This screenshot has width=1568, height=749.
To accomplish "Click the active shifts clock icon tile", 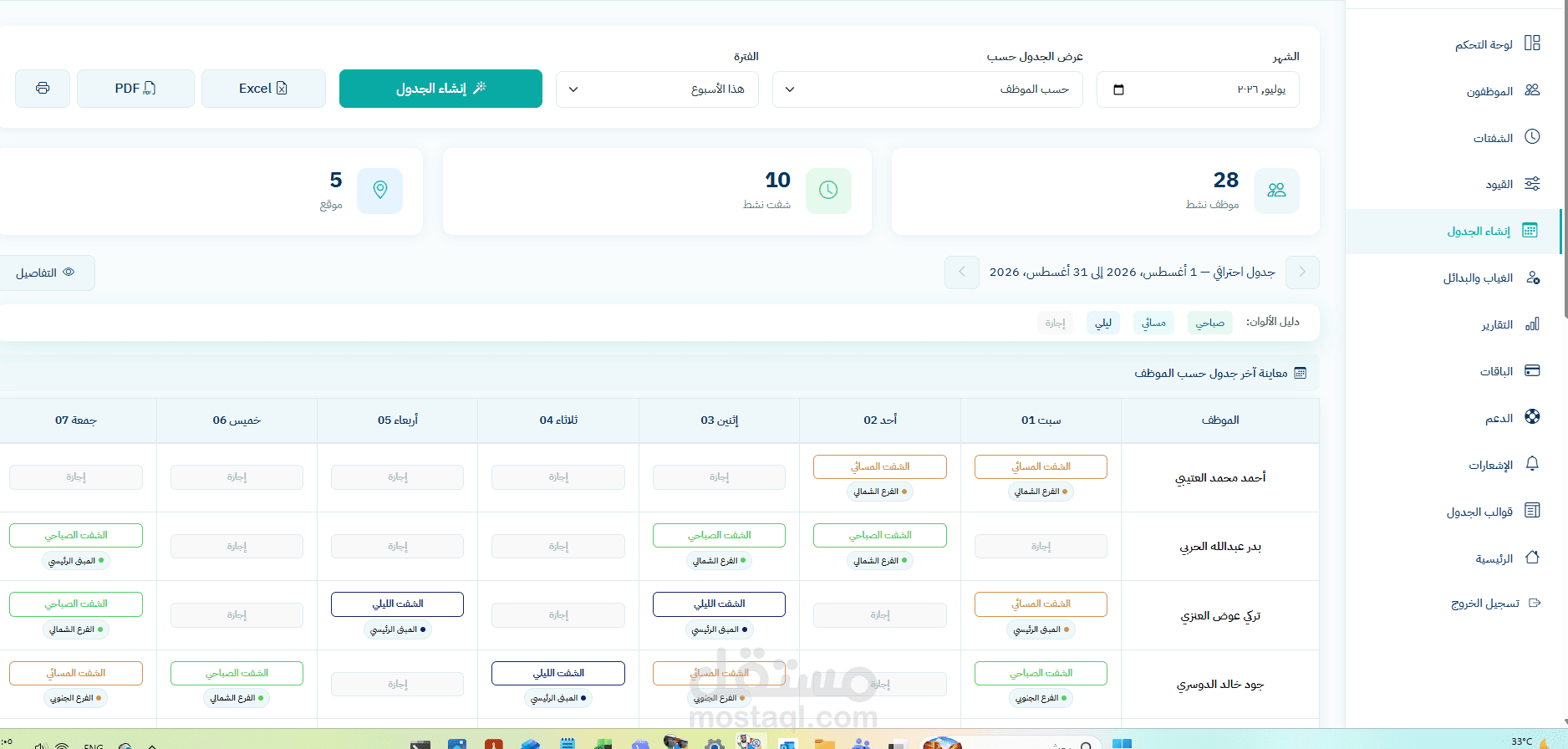I will click(828, 191).
